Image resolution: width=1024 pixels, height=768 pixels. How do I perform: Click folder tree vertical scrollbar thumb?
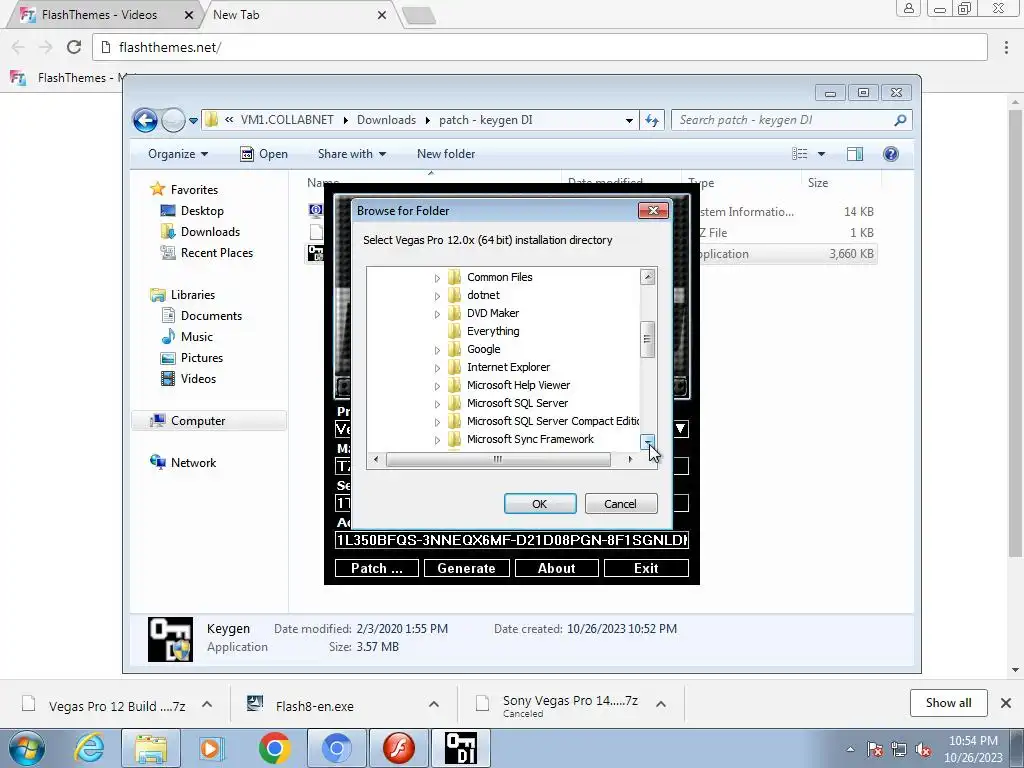pos(647,339)
